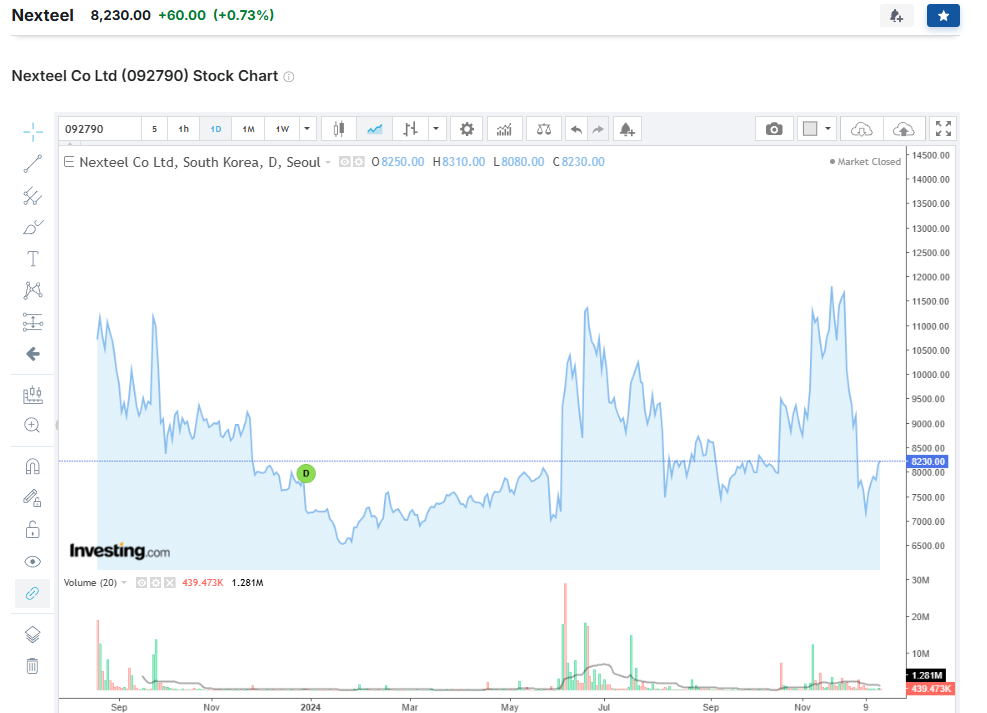Click the info icon next to Stock Chart

point(289,77)
